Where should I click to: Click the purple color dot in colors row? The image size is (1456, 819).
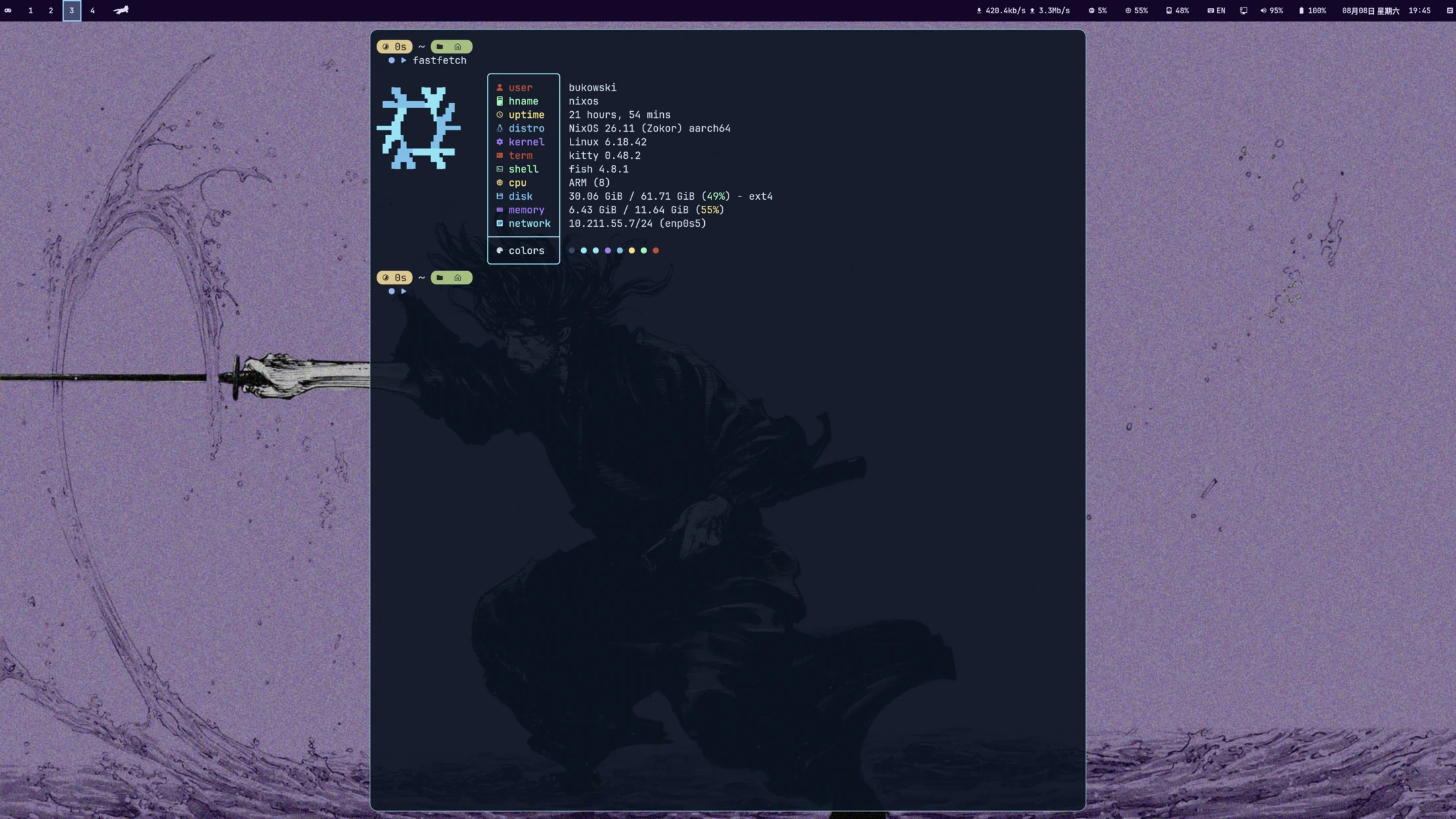608,250
